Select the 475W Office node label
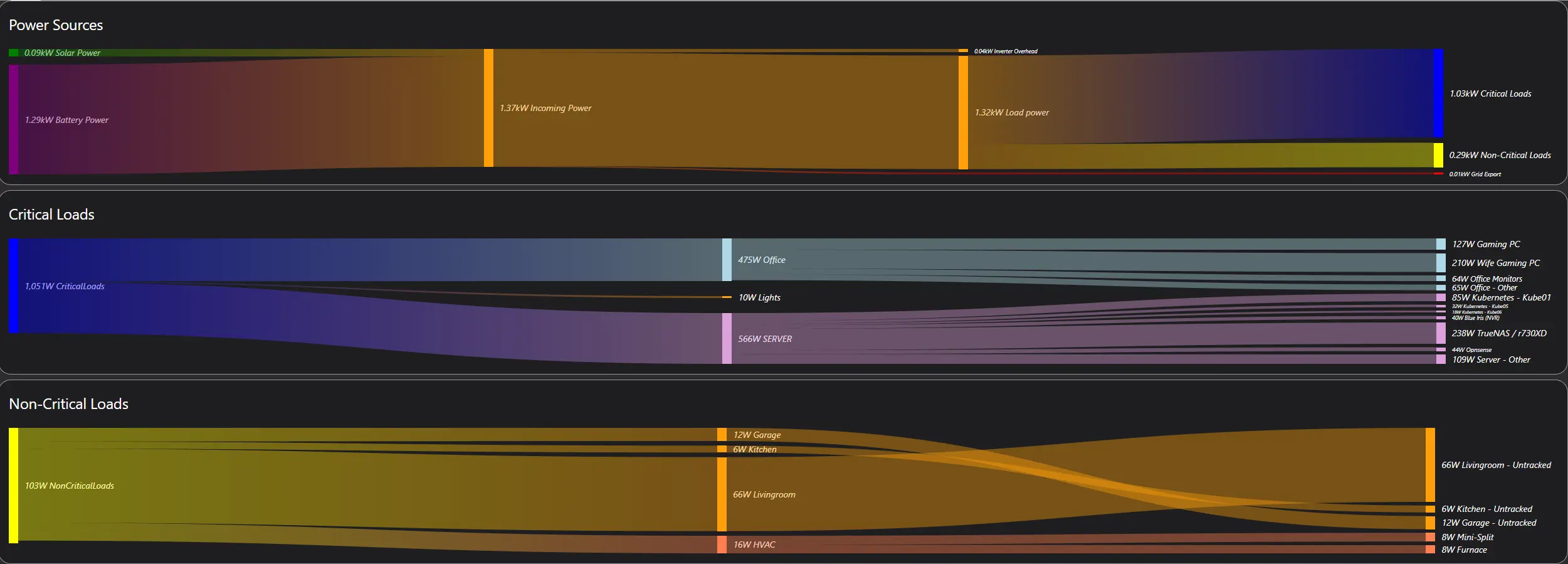 click(x=761, y=260)
